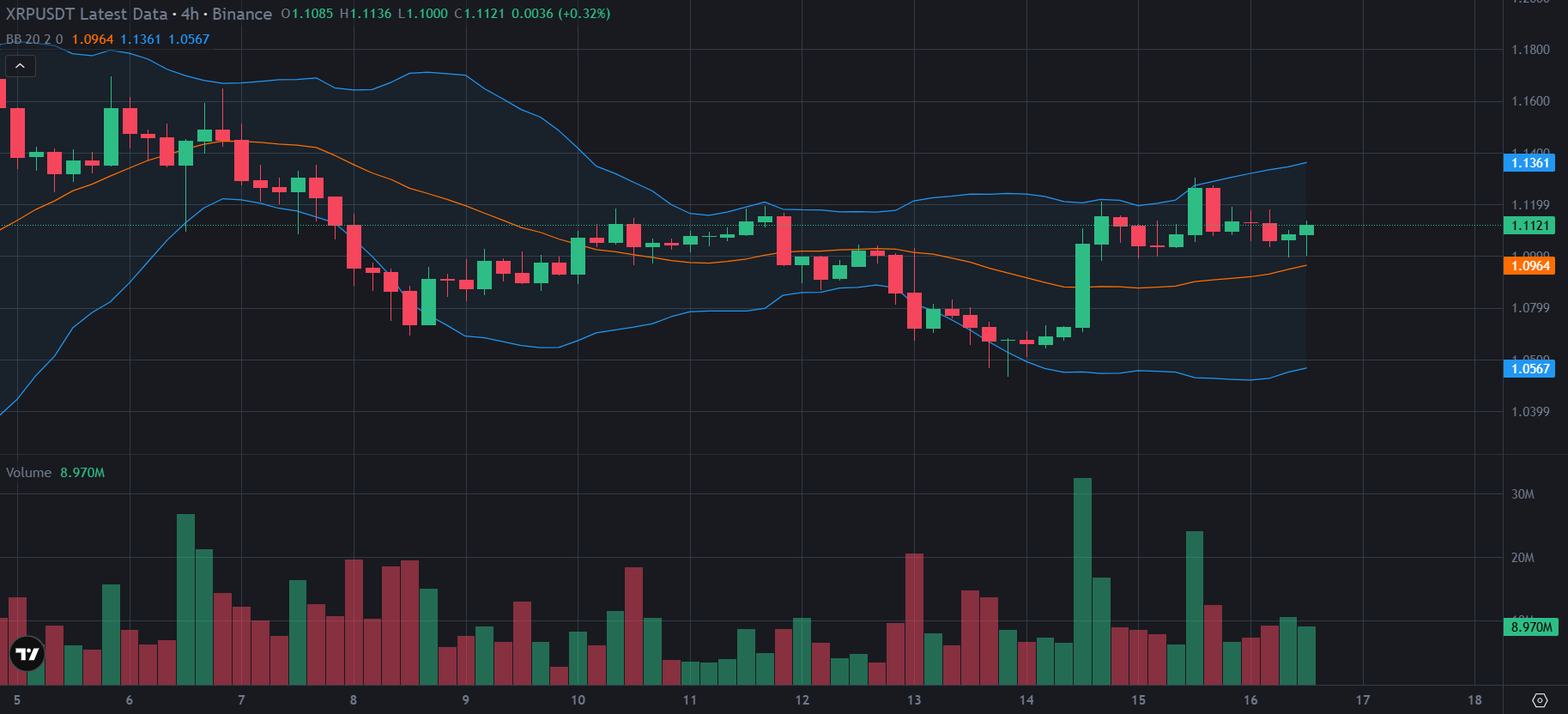
Task: Click the blue 1.0567 price-axis label
Action: (x=1529, y=369)
